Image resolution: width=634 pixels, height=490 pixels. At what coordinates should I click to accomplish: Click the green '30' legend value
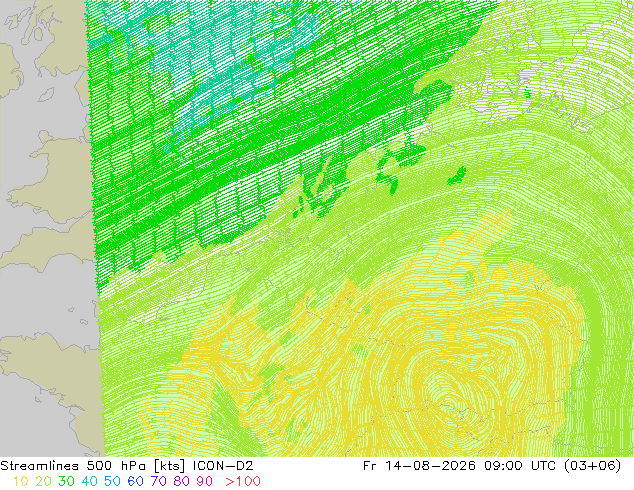[x=66, y=481]
